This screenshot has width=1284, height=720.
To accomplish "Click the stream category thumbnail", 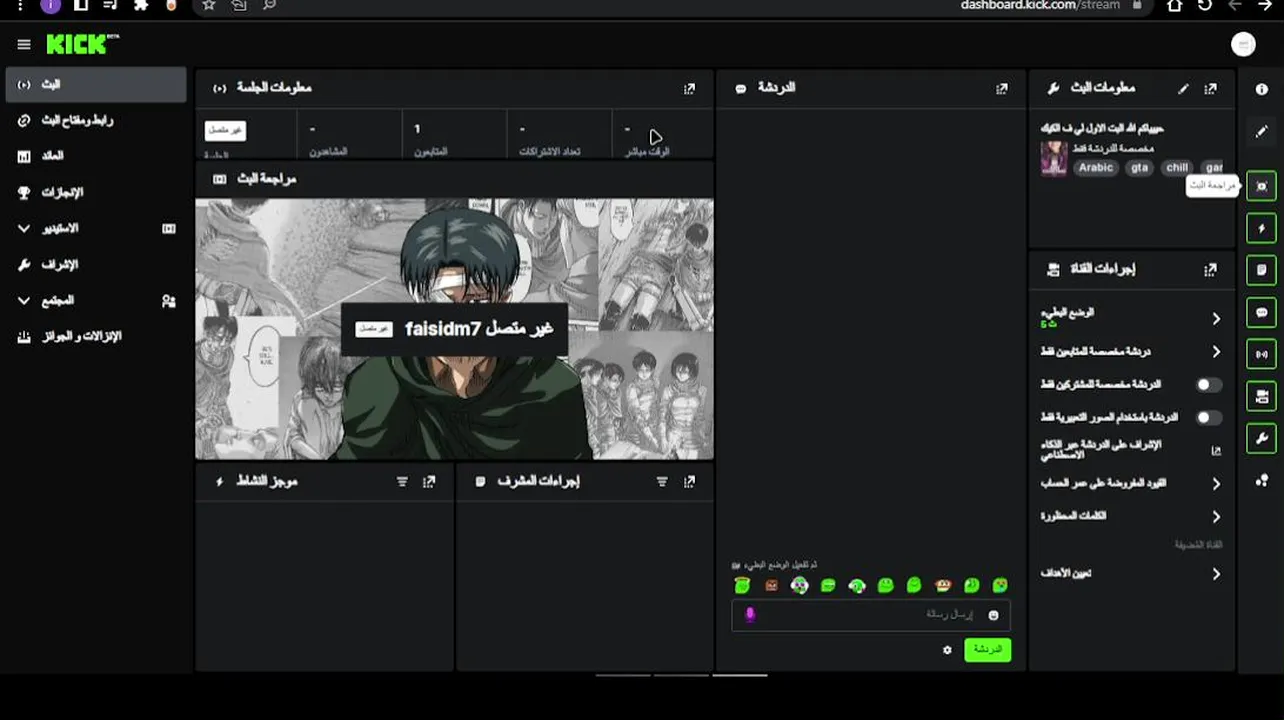I will pyautogui.click(x=1053, y=158).
